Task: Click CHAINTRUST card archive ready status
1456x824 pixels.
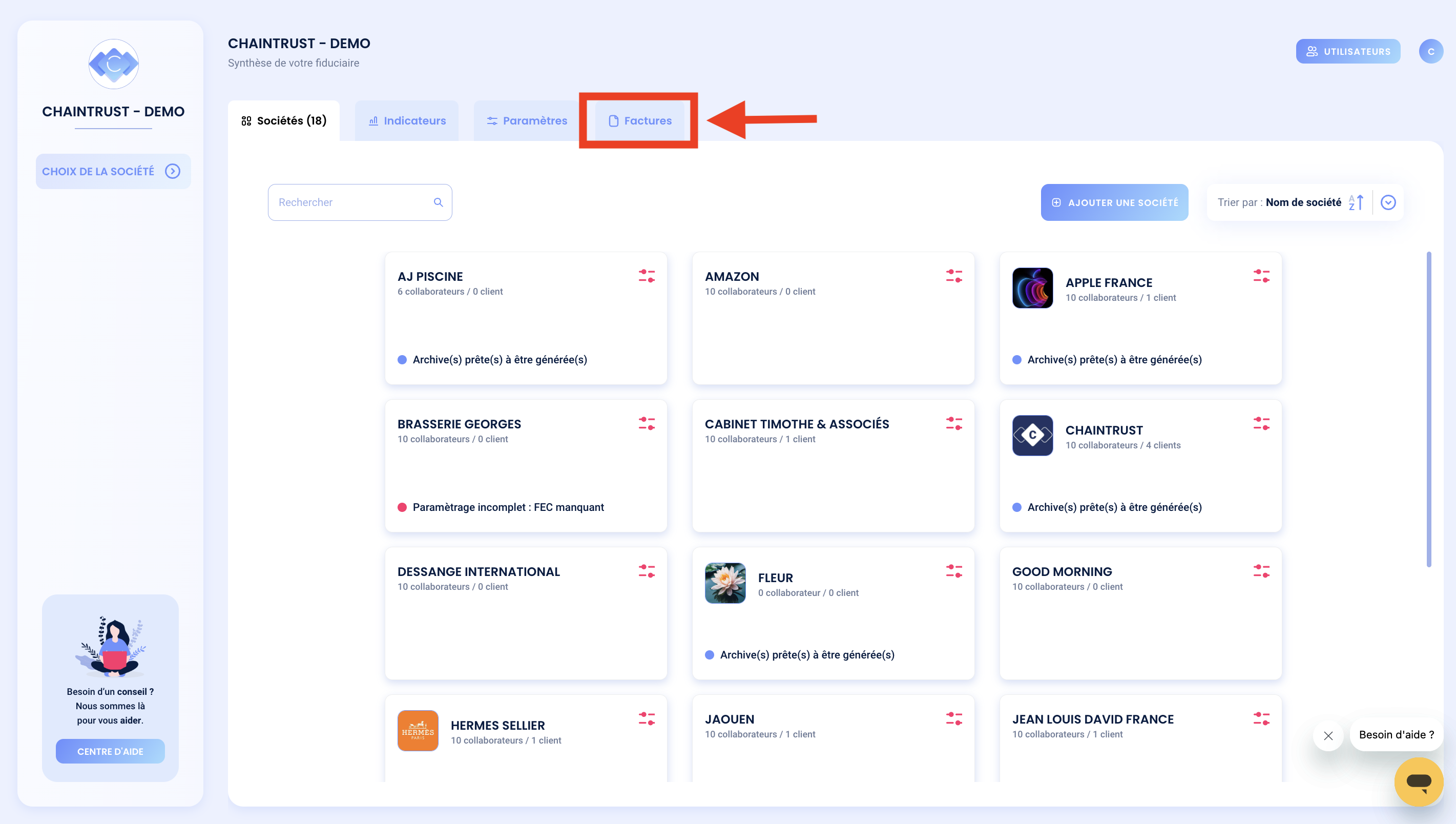Action: (x=1107, y=507)
